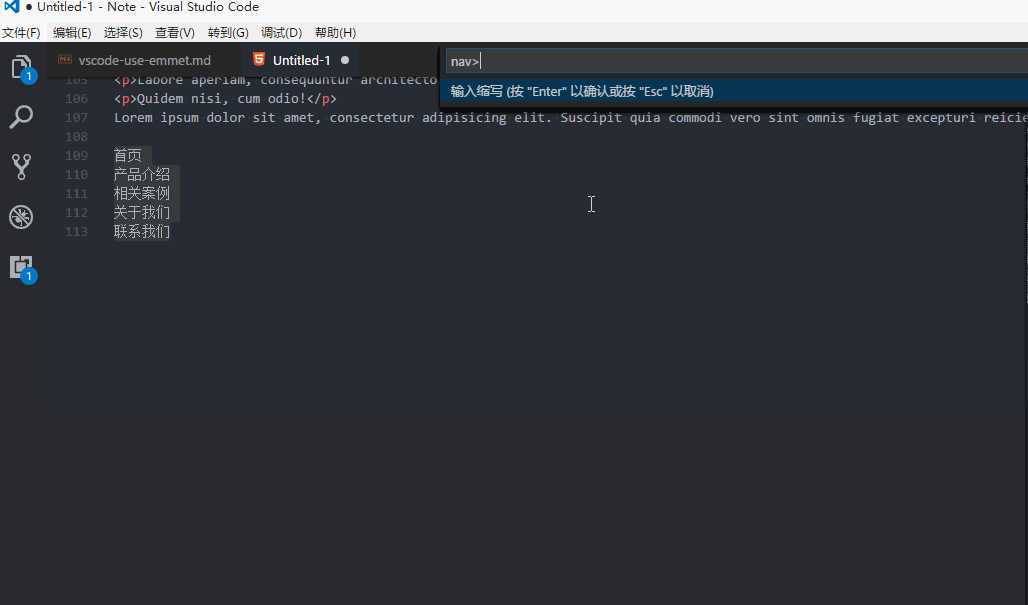This screenshot has height=605, width=1028.
Task: Click the line 相关案例 in editor
Action: pyautogui.click(x=142, y=193)
